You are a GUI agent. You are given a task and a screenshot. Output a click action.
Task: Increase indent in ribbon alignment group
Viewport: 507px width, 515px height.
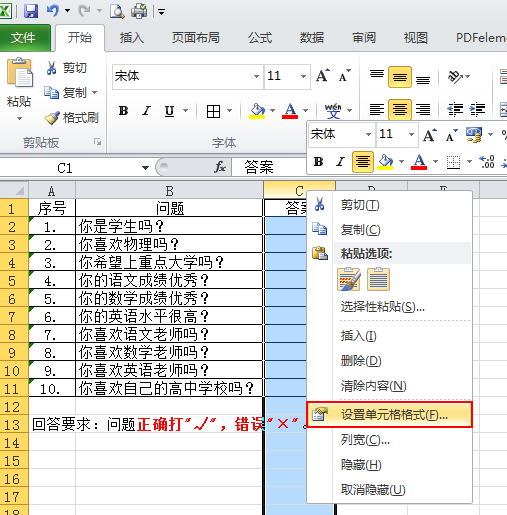tap(477, 109)
